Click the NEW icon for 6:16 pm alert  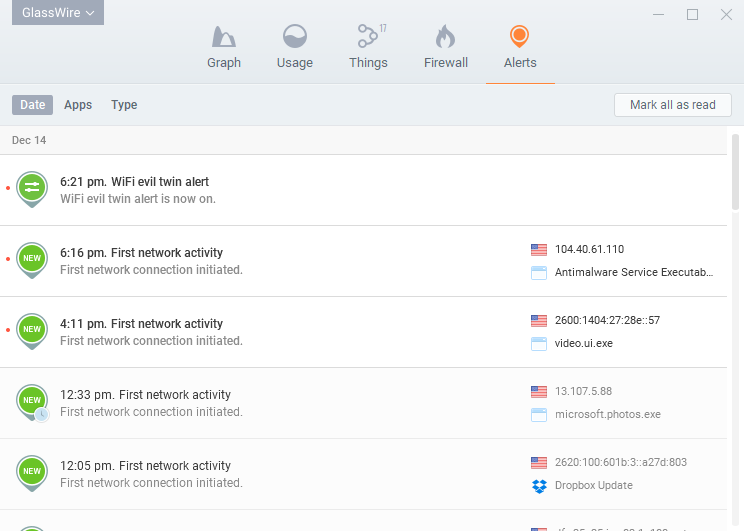(x=32, y=261)
